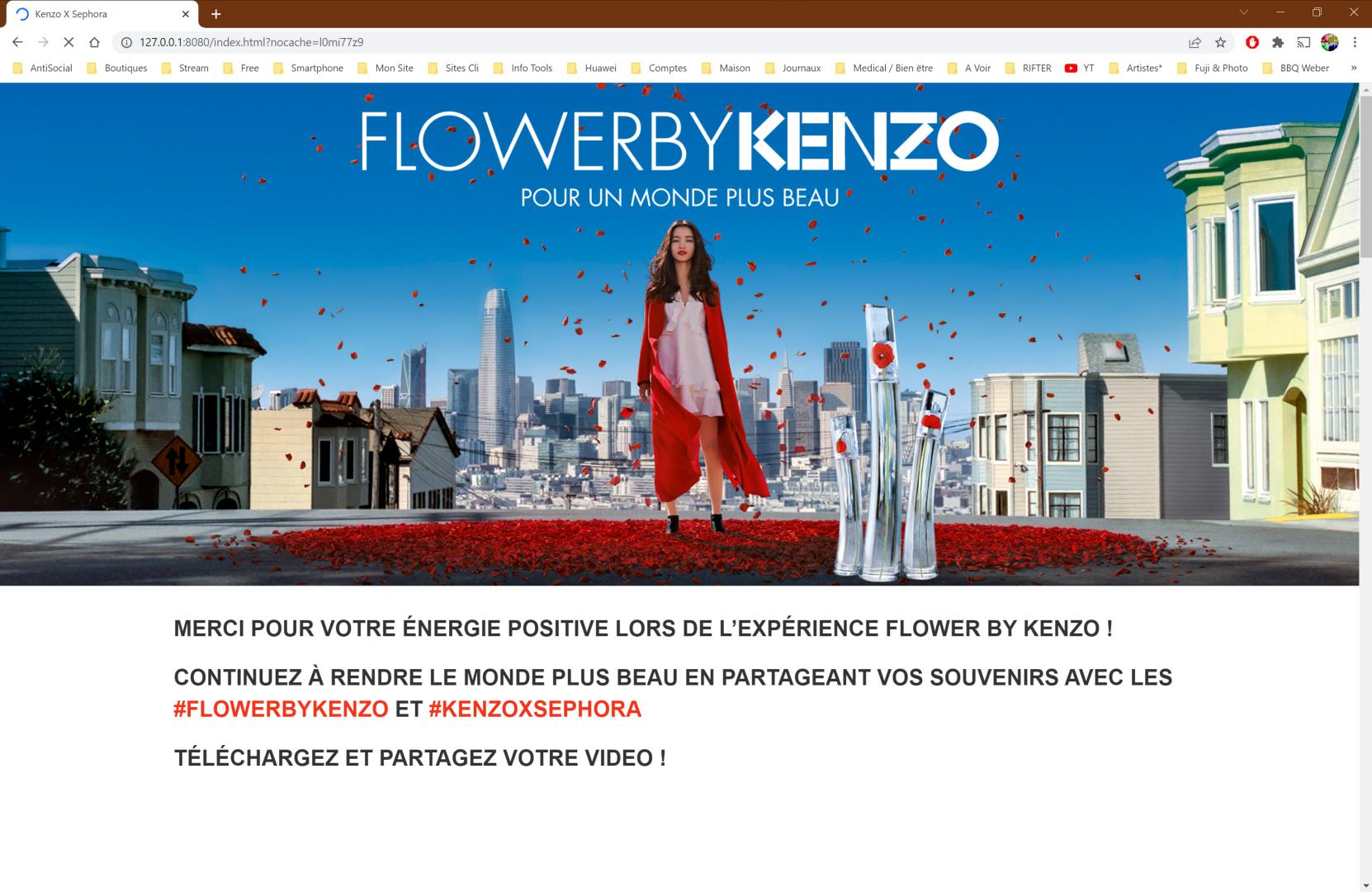Image resolution: width=1372 pixels, height=892 pixels.
Task: Open tab search dropdown arrow
Action: point(1243,12)
